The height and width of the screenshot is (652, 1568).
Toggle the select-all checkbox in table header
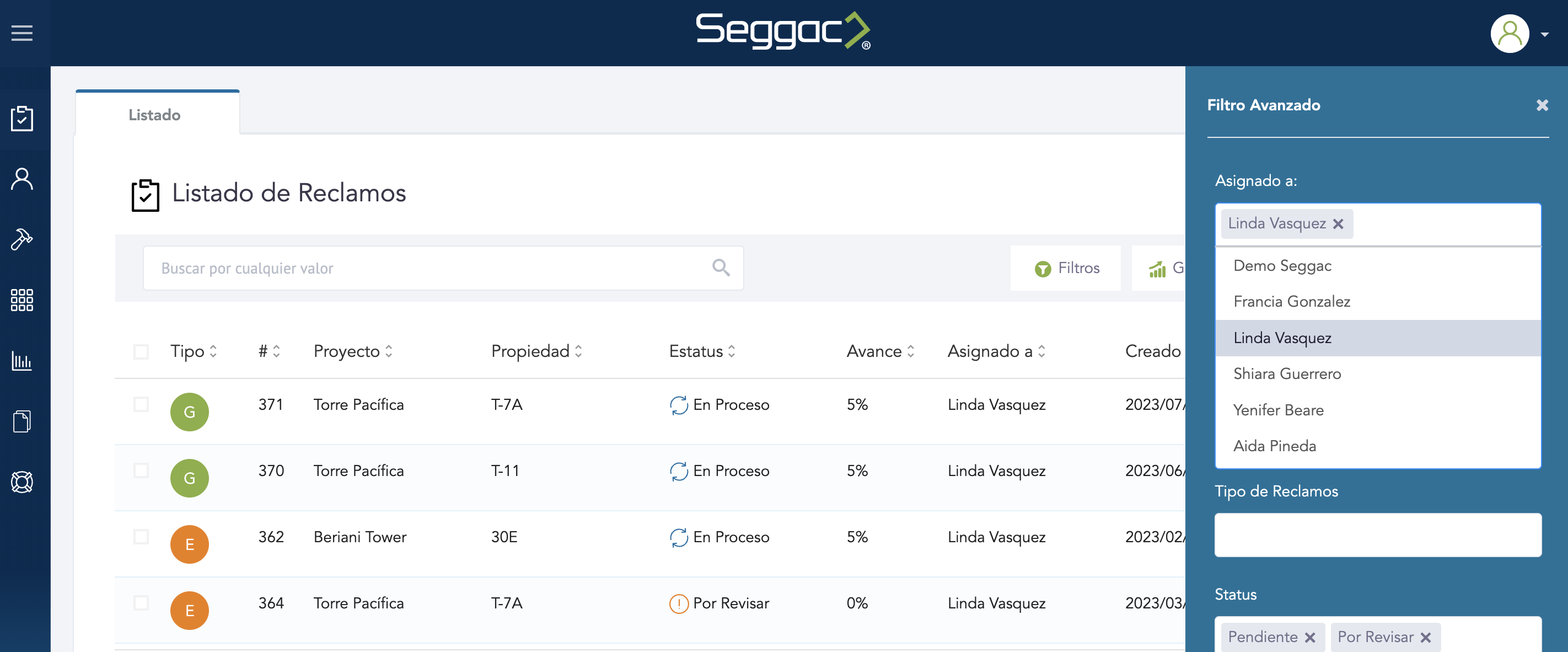tap(141, 352)
